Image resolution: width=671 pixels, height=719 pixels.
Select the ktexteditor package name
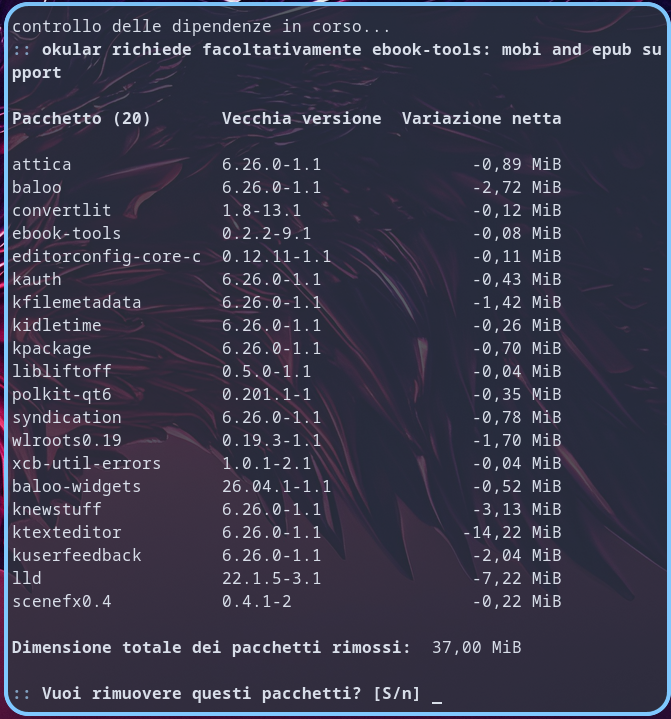click(67, 532)
